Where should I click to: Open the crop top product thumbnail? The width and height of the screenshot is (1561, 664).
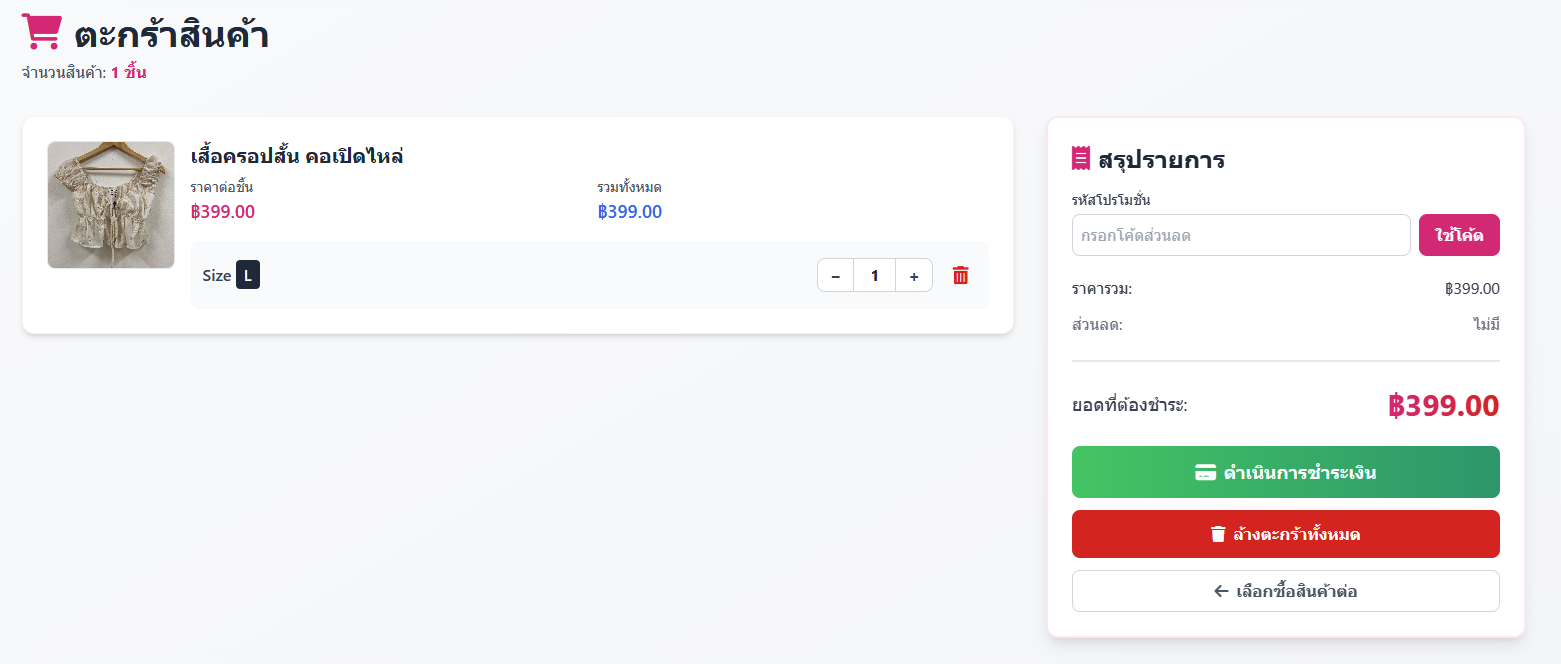111,205
